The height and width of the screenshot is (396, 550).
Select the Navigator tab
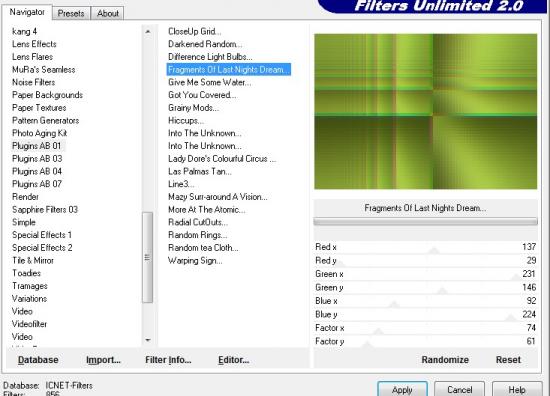(x=27, y=12)
